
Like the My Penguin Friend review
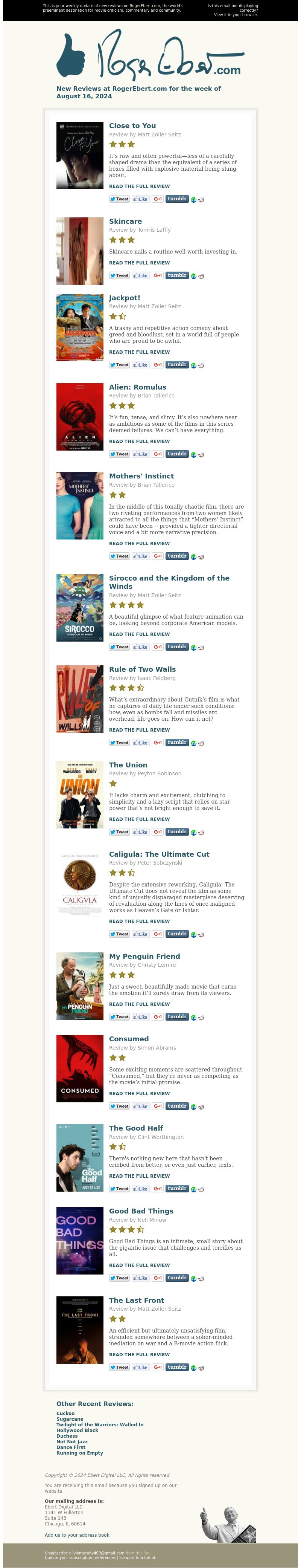coord(140,1017)
